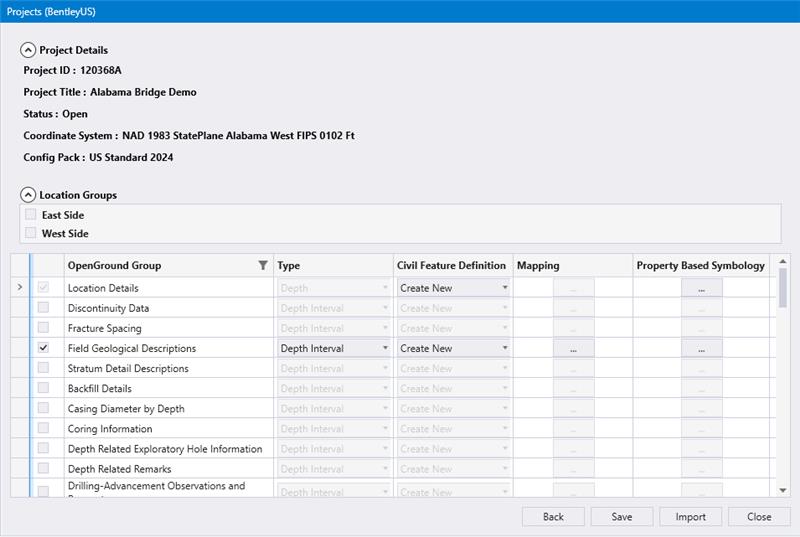Open Type dropdown for Discontinuity Data row
The image size is (800, 537).
pyautogui.click(x=334, y=308)
